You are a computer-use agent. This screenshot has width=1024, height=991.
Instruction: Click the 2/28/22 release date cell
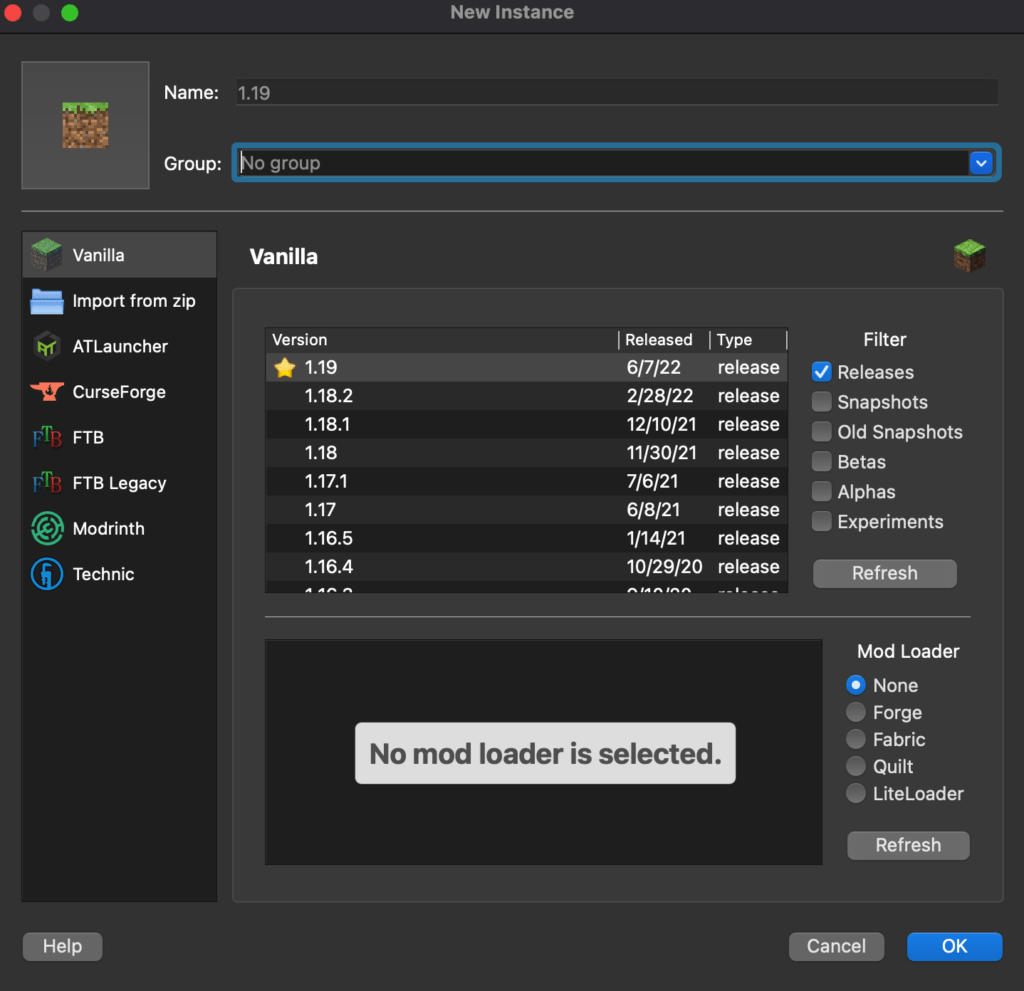coord(660,396)
